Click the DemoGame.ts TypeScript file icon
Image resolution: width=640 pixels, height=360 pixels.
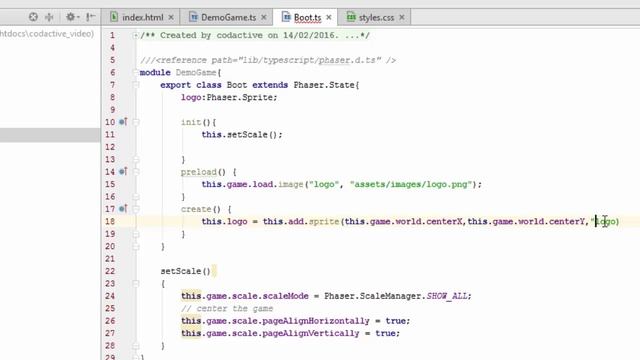tap(193, 17)
